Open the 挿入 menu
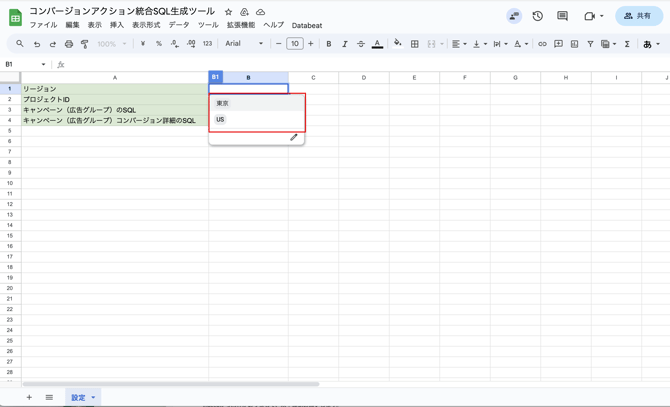The width and height of the screenshot is (670, 407). (x=117, y=25)
